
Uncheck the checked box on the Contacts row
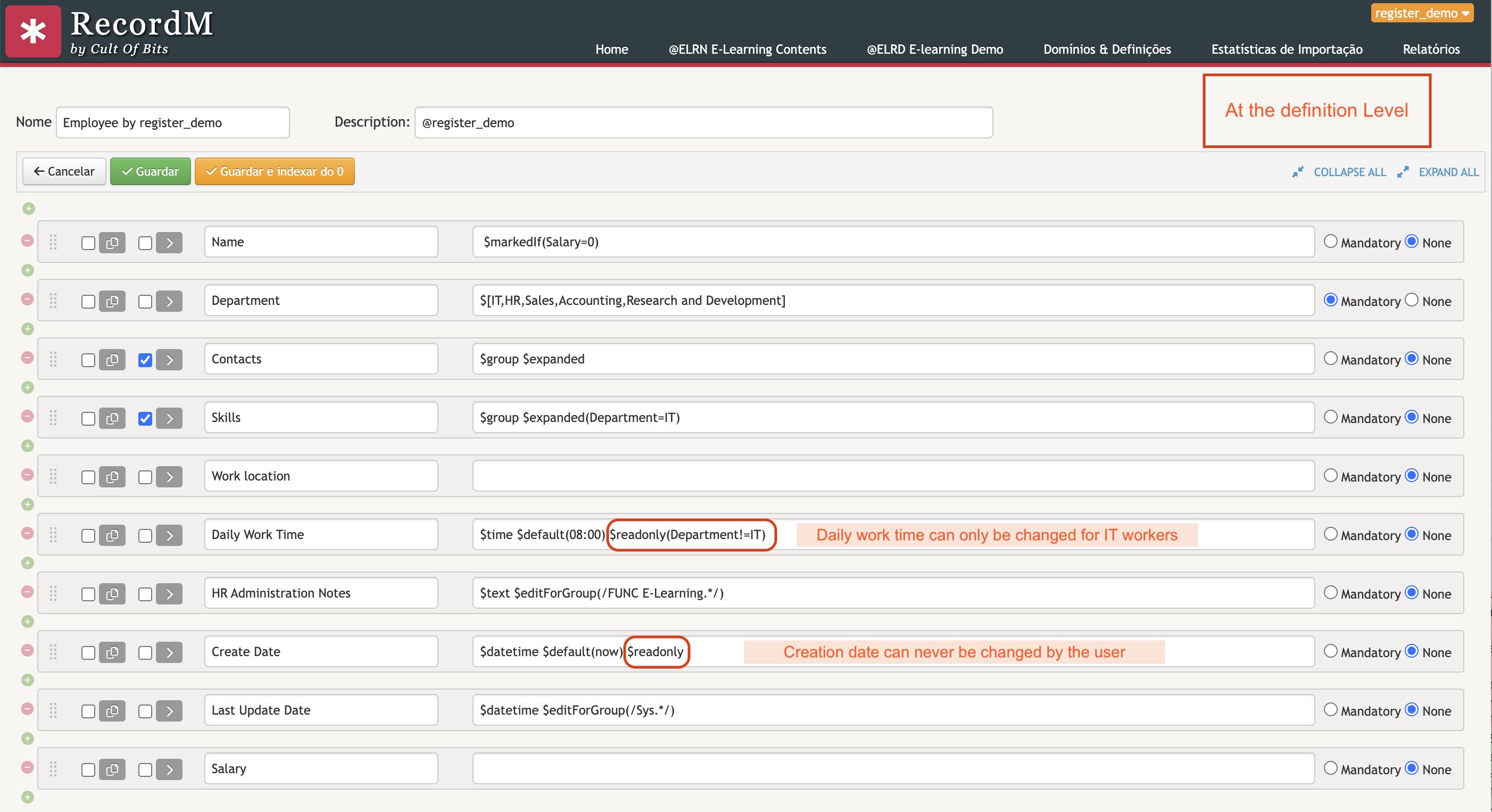pyautogui.click(x=145, y=360)
